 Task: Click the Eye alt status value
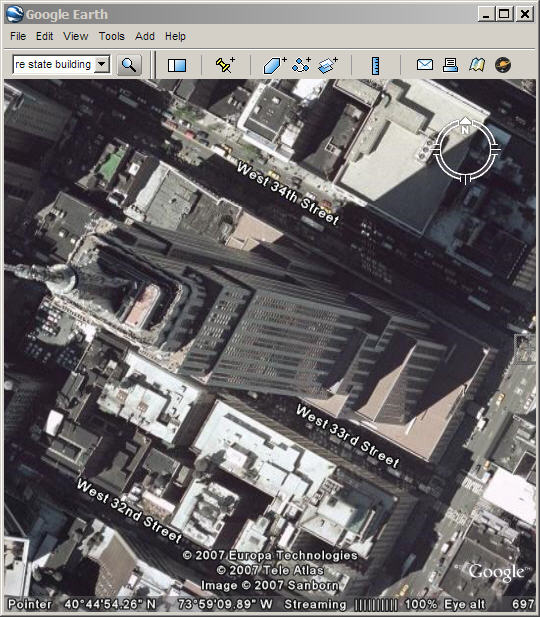click(x=523, y=604)
